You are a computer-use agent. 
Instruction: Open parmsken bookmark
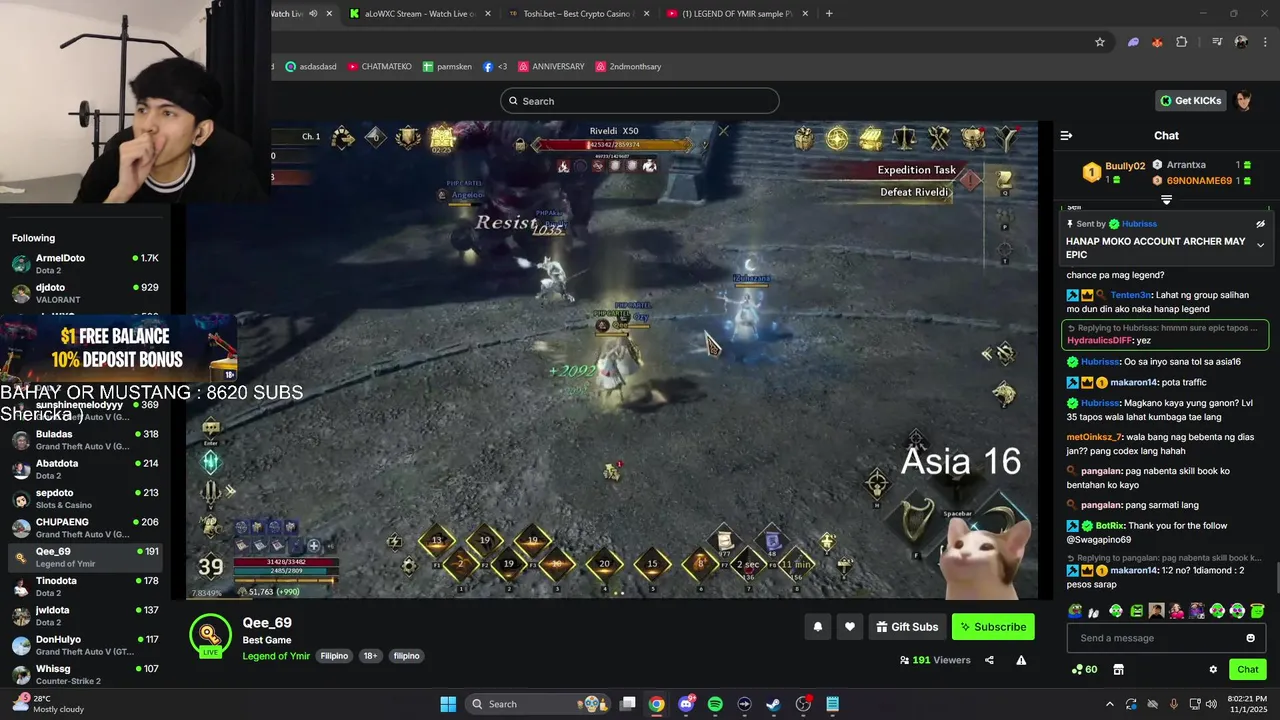[447, 67]
